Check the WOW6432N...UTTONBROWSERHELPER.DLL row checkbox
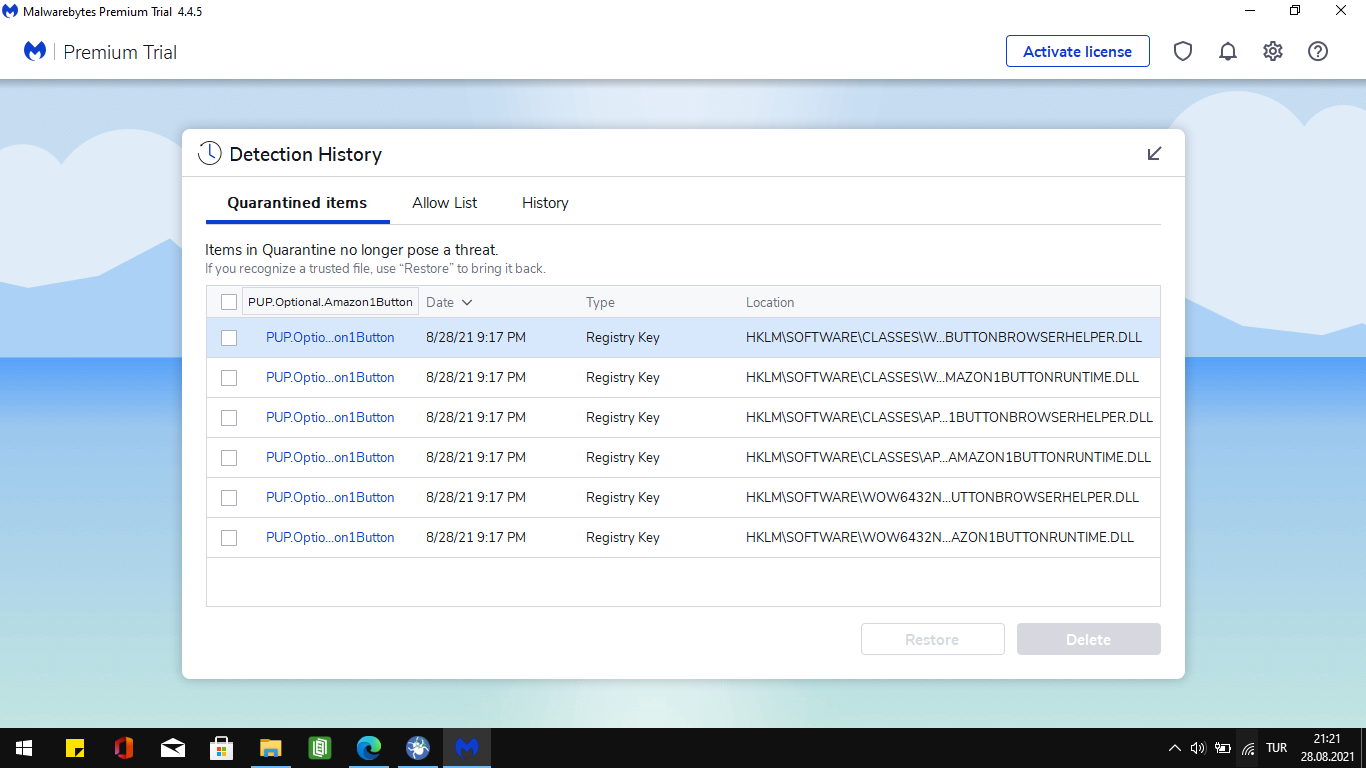 (x=229, y=498)
